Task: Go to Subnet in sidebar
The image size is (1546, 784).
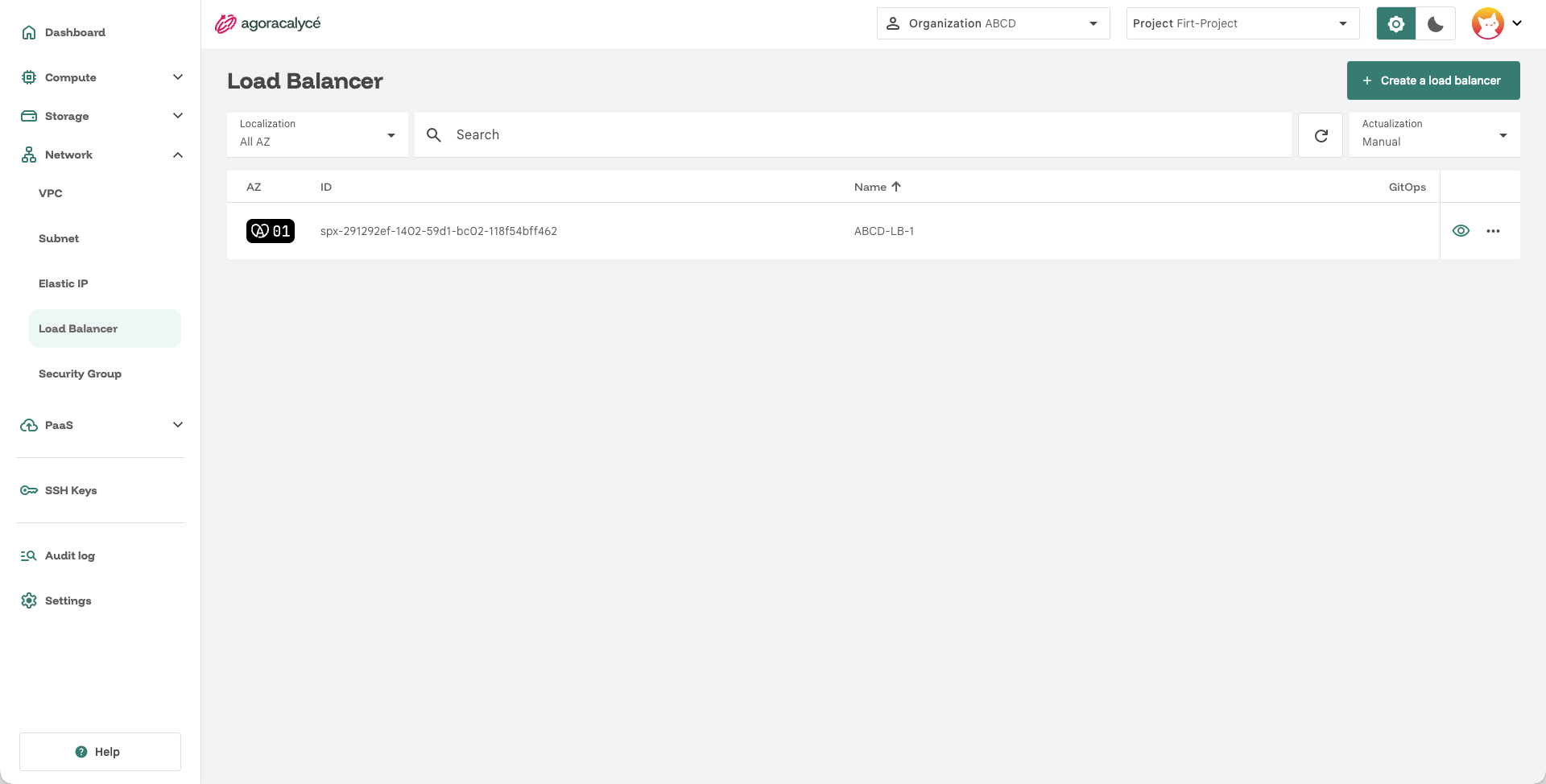Action: 59,238
